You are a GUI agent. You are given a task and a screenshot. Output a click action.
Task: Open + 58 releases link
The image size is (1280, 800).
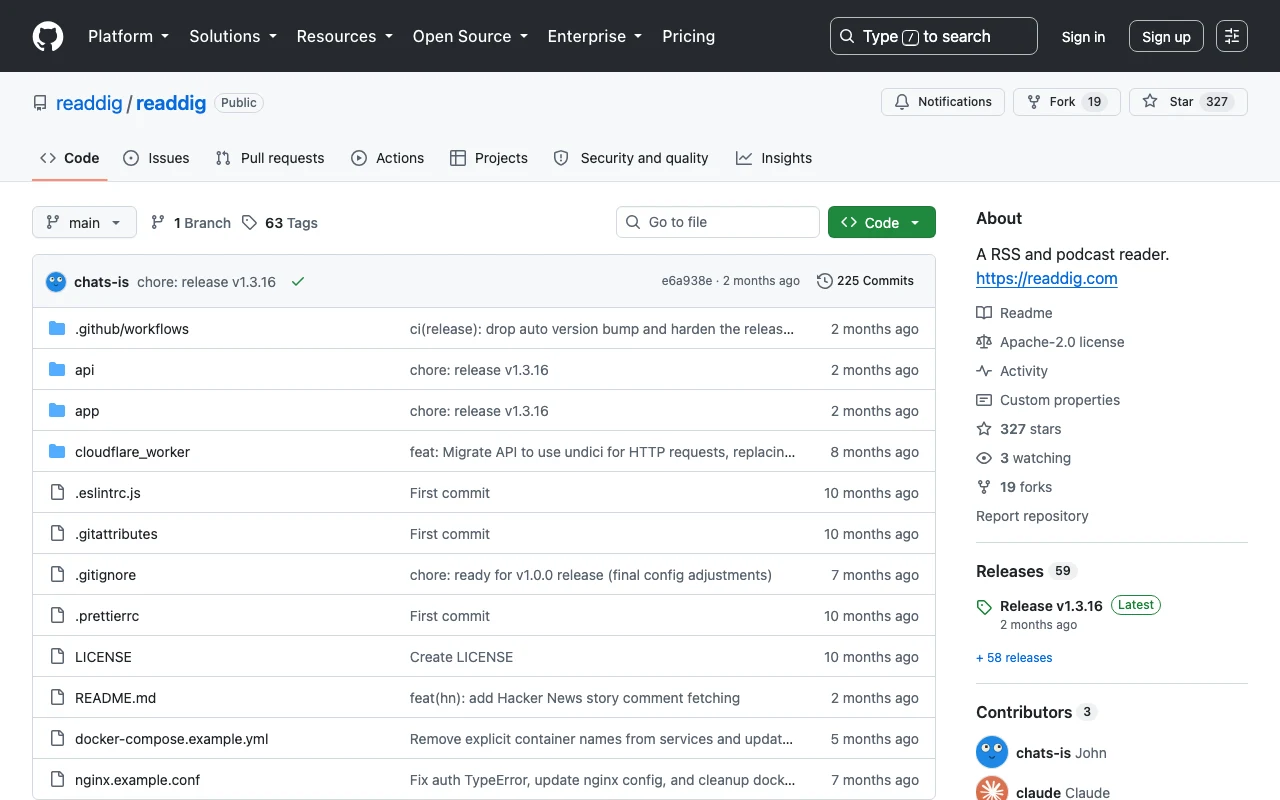[x=1014, y=658]
